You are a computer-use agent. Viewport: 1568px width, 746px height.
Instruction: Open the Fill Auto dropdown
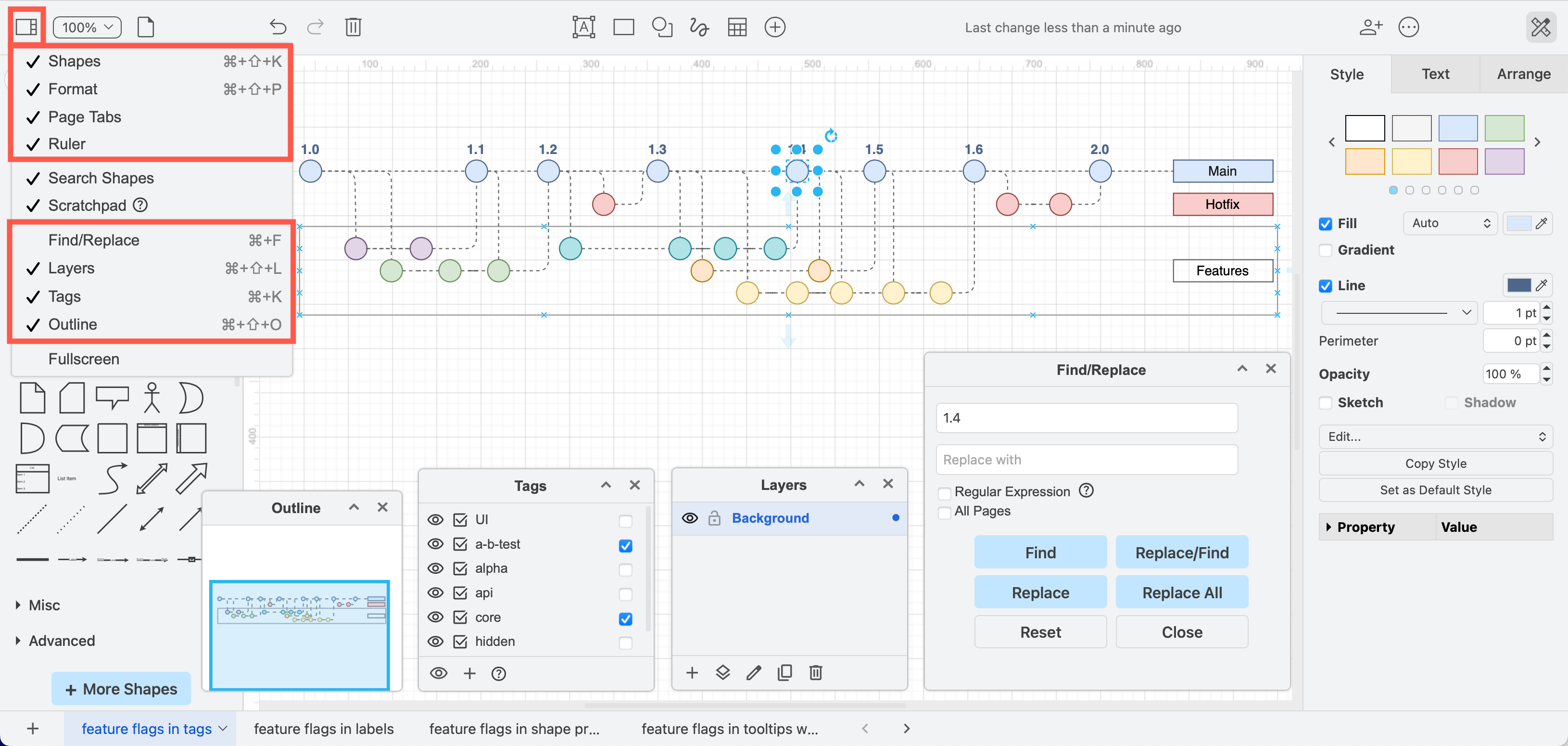1450,223
